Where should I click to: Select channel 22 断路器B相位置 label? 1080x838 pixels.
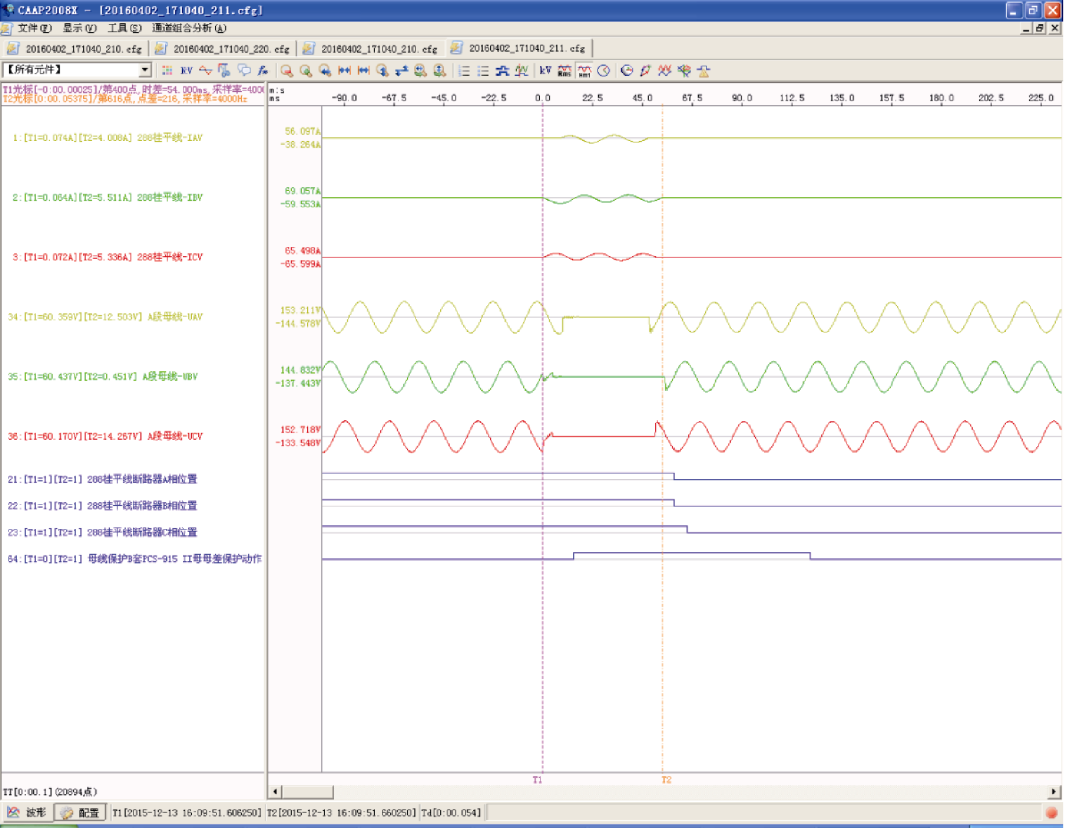[103, 506]
